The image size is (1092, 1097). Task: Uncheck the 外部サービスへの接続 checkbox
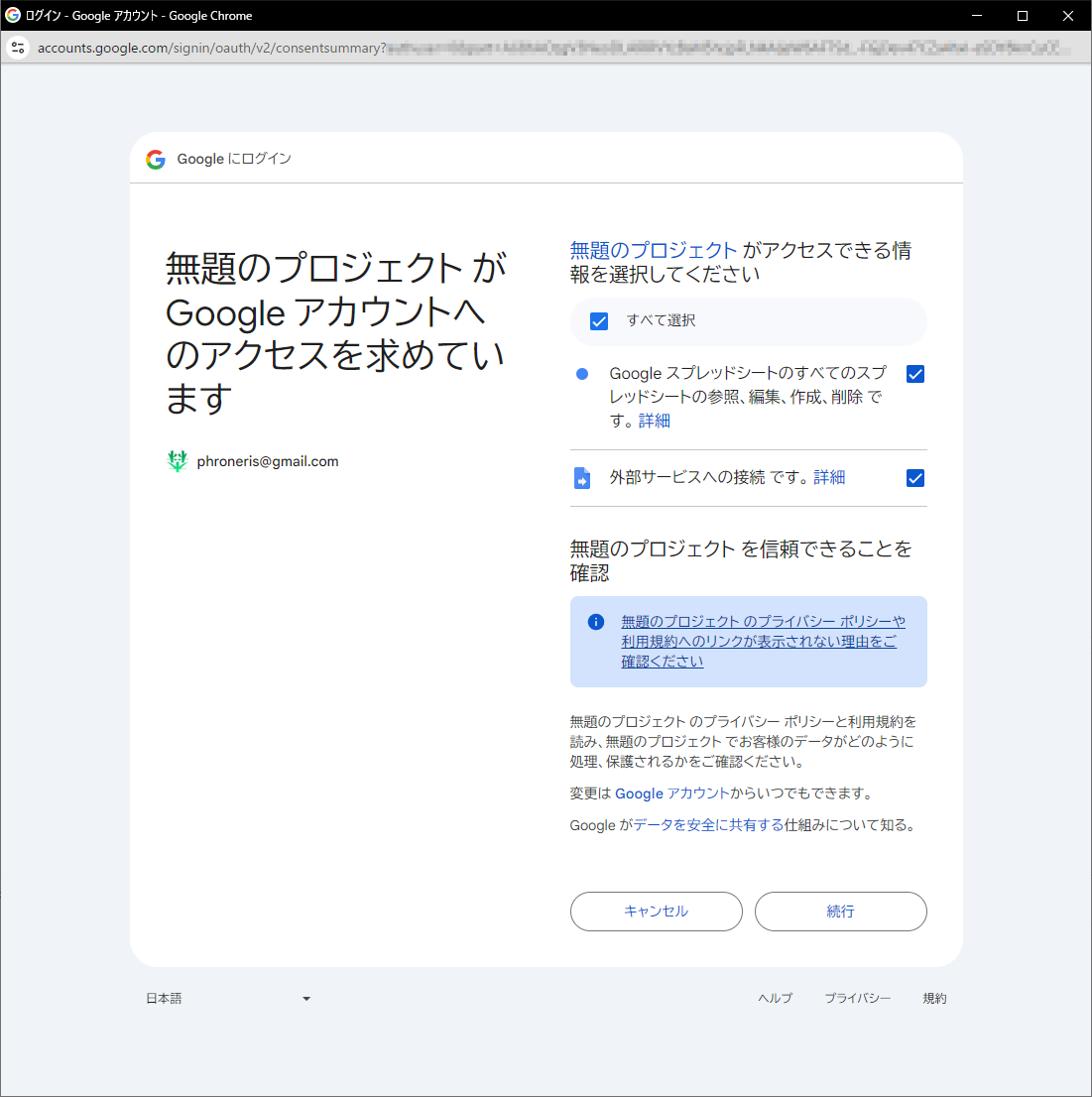915,478
